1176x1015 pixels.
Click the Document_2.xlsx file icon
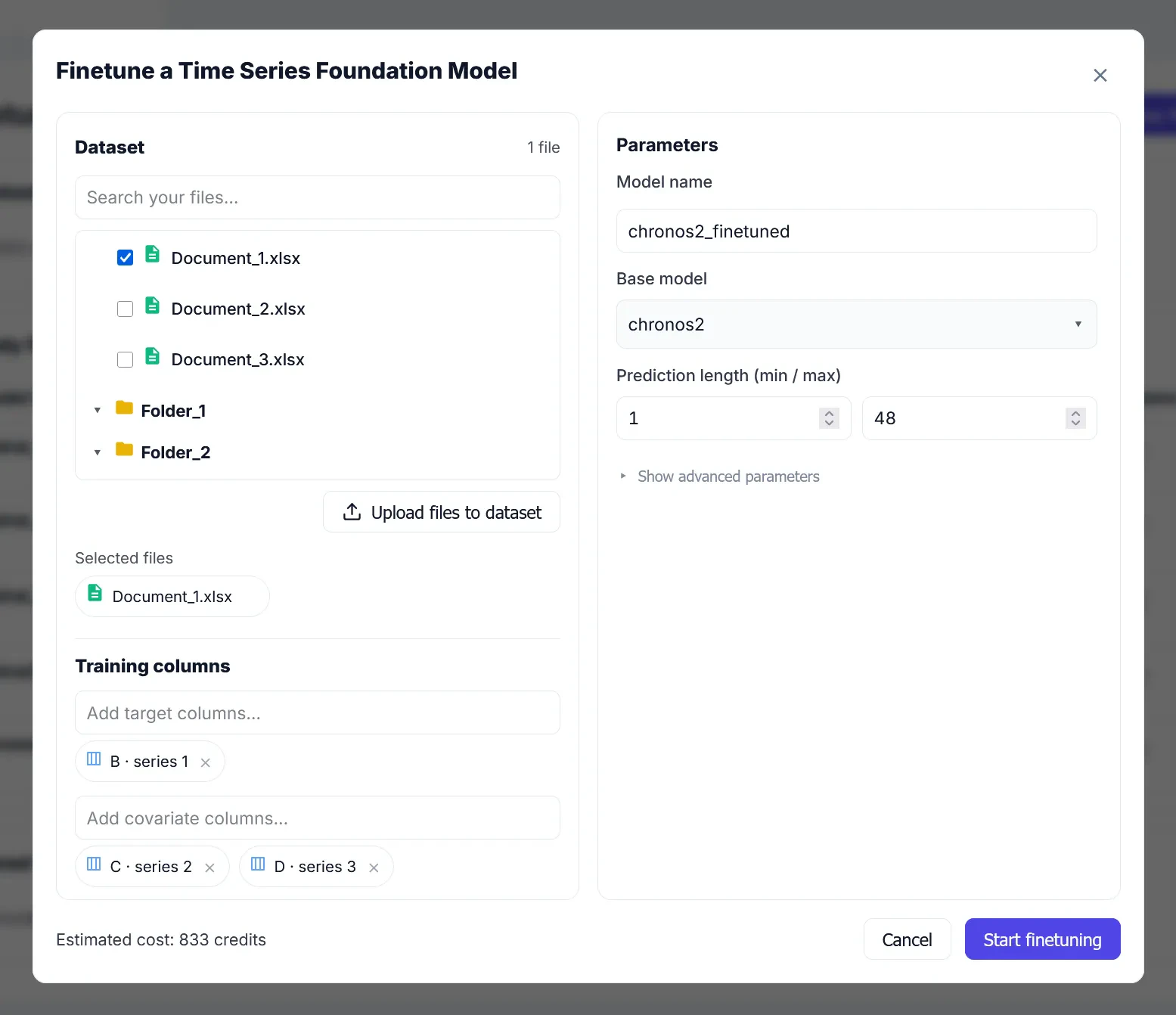152,306
